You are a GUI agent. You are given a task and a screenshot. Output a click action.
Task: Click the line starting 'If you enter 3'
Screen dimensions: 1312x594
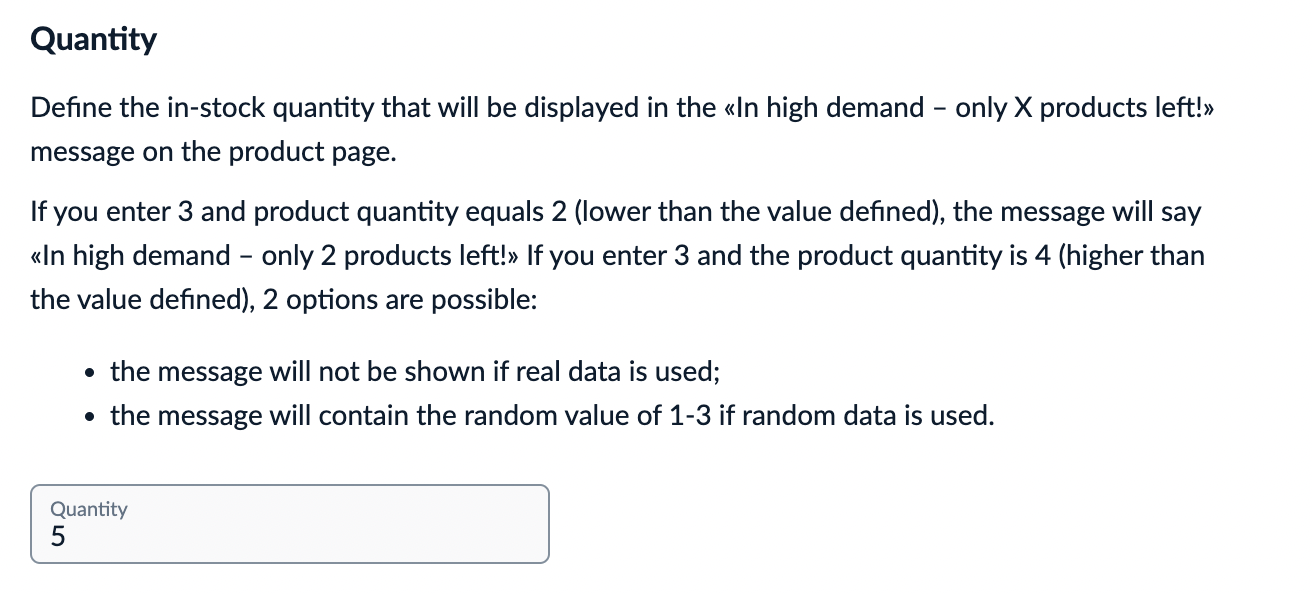(x=616, y=212)
